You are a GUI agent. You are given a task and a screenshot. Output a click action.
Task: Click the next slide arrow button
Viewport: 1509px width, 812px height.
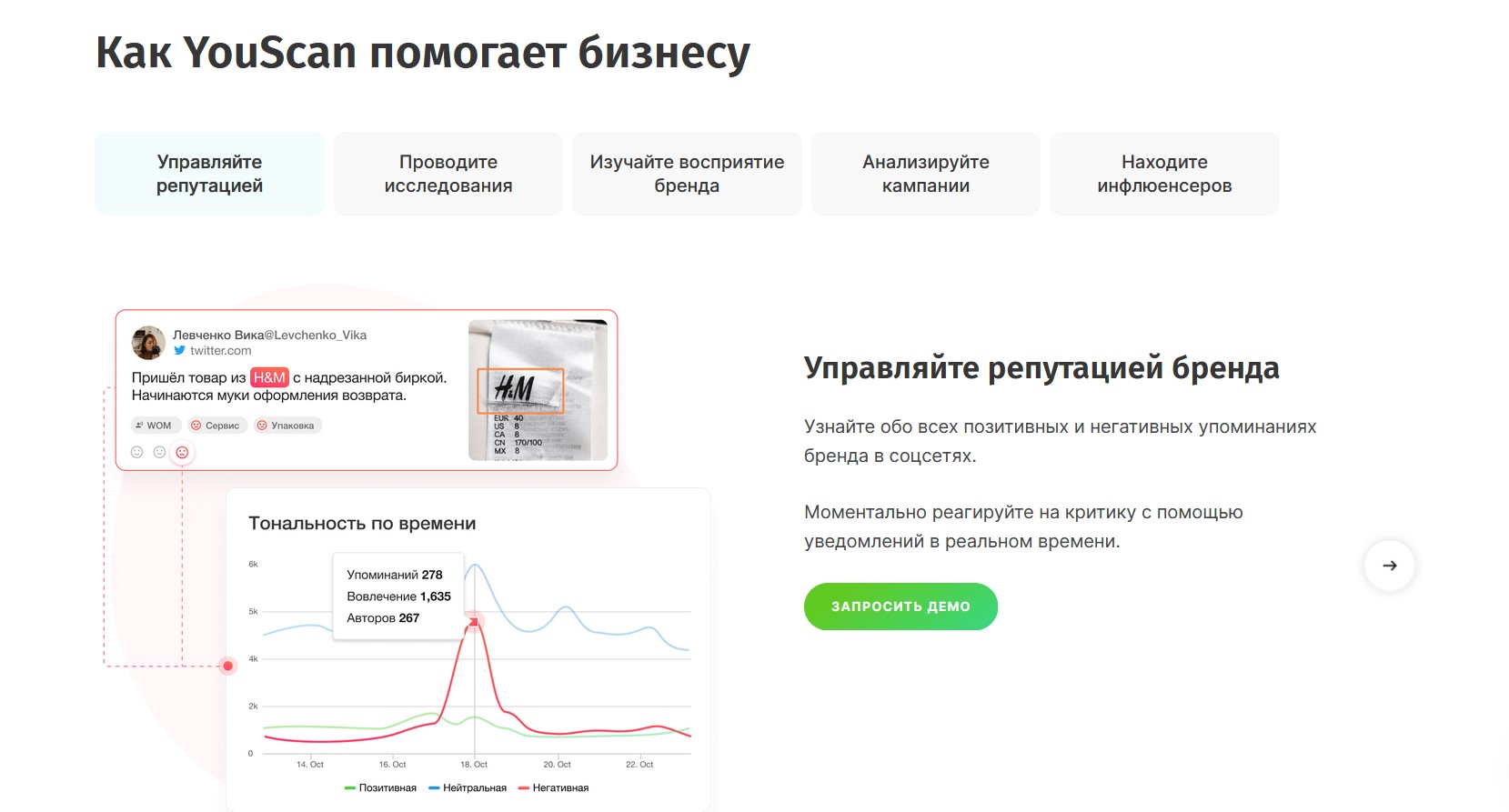(x=1389, y=566)
